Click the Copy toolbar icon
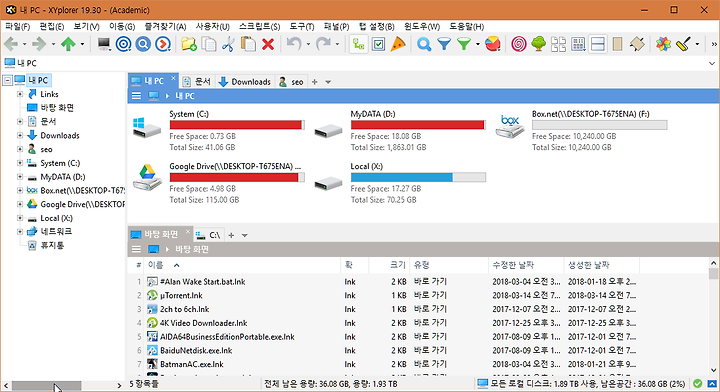 pyautogui.click(x=209, y=44)
